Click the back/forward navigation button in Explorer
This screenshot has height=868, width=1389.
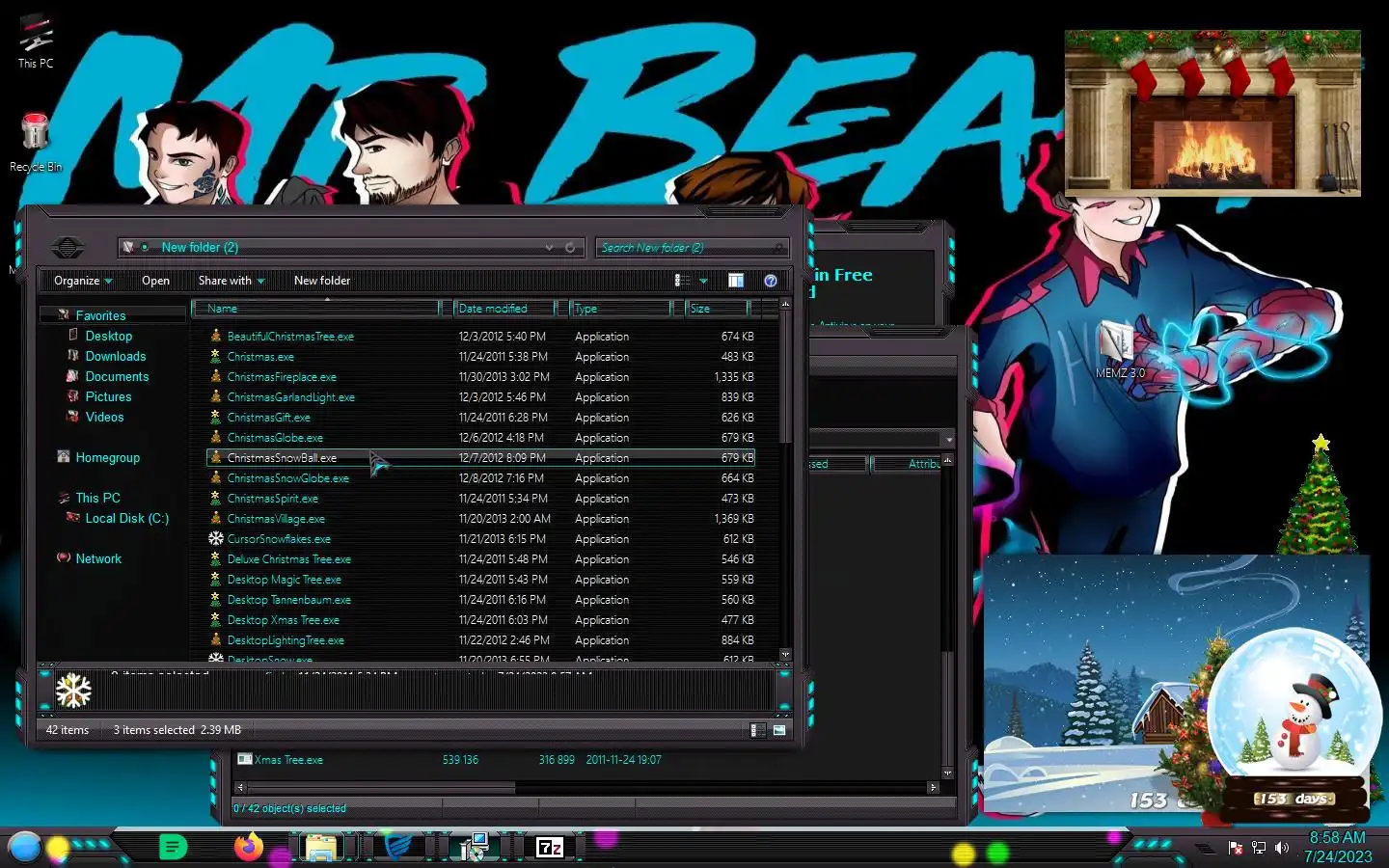[x=67, y=248]
